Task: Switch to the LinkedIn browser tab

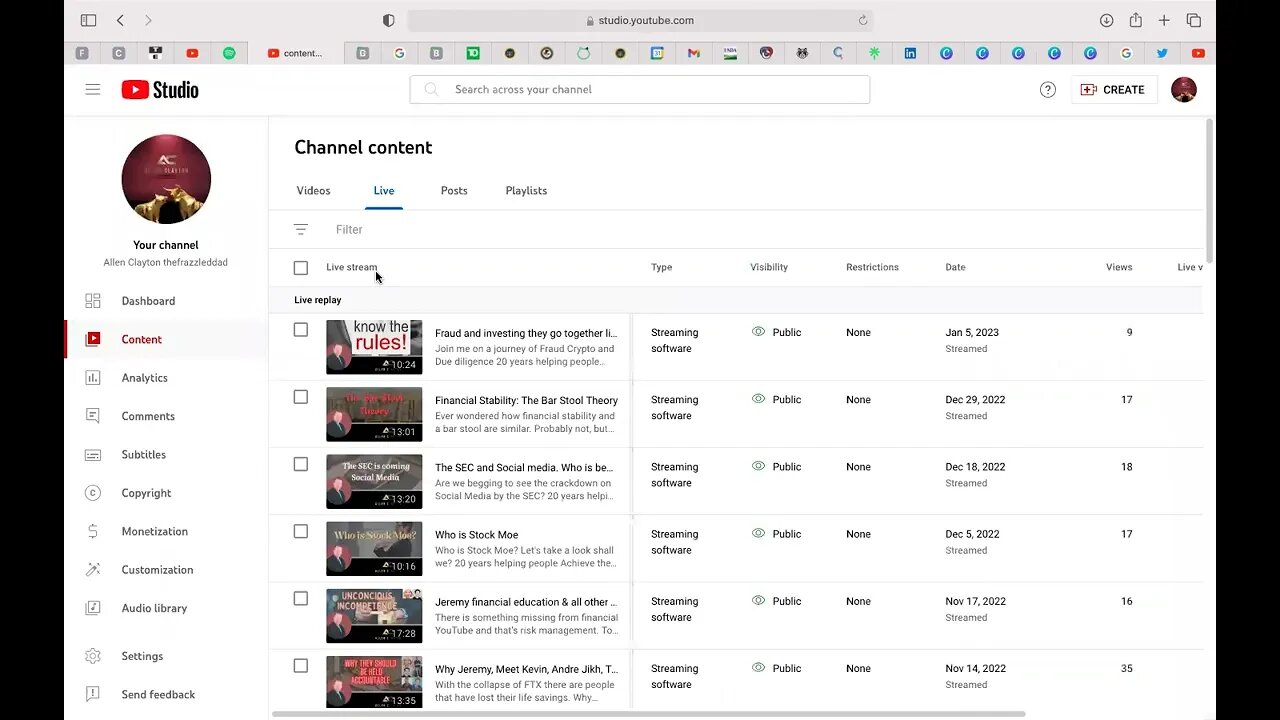Action: point(910,53)
